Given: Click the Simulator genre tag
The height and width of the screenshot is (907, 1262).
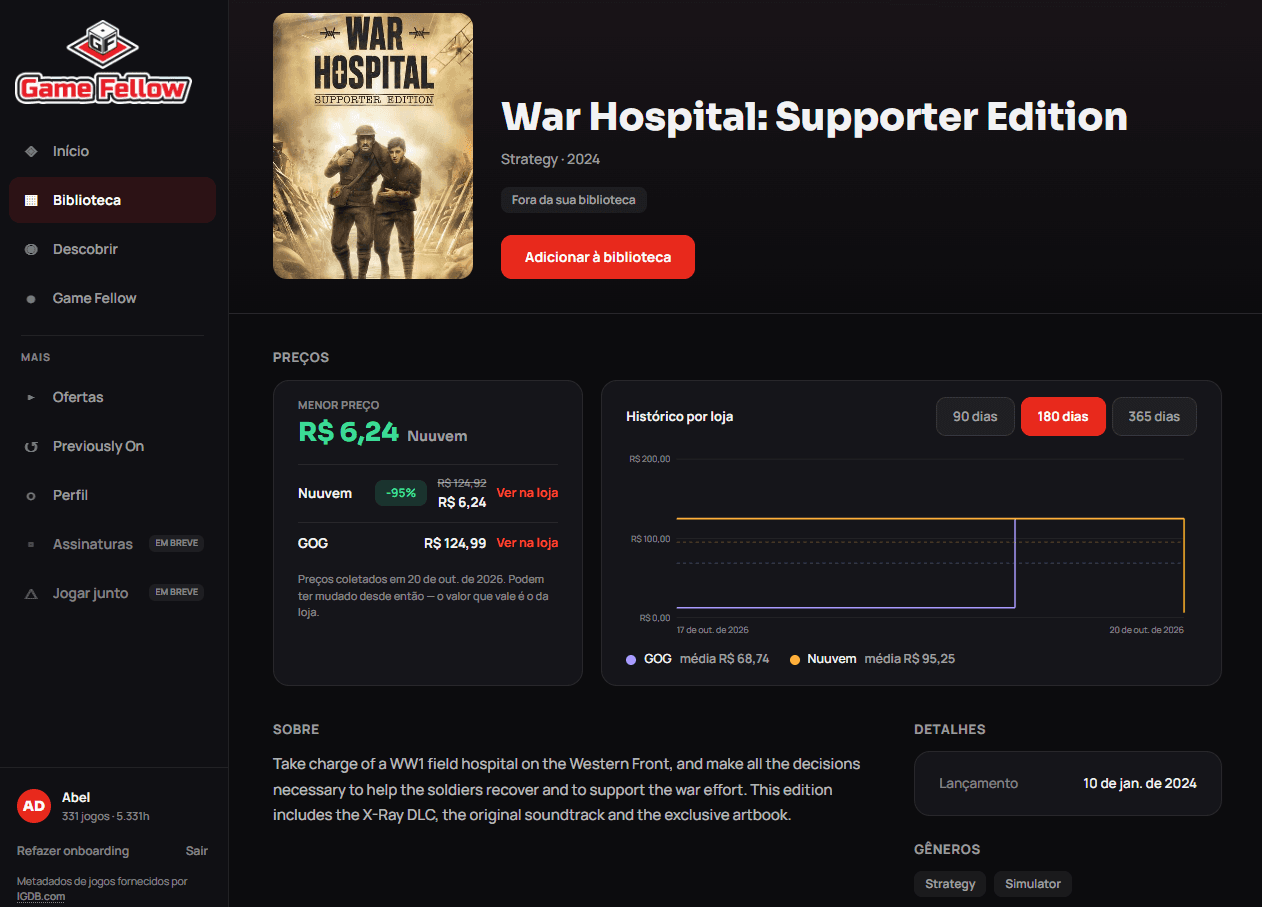Looking at the screenshot, I should coord(1033,884).
